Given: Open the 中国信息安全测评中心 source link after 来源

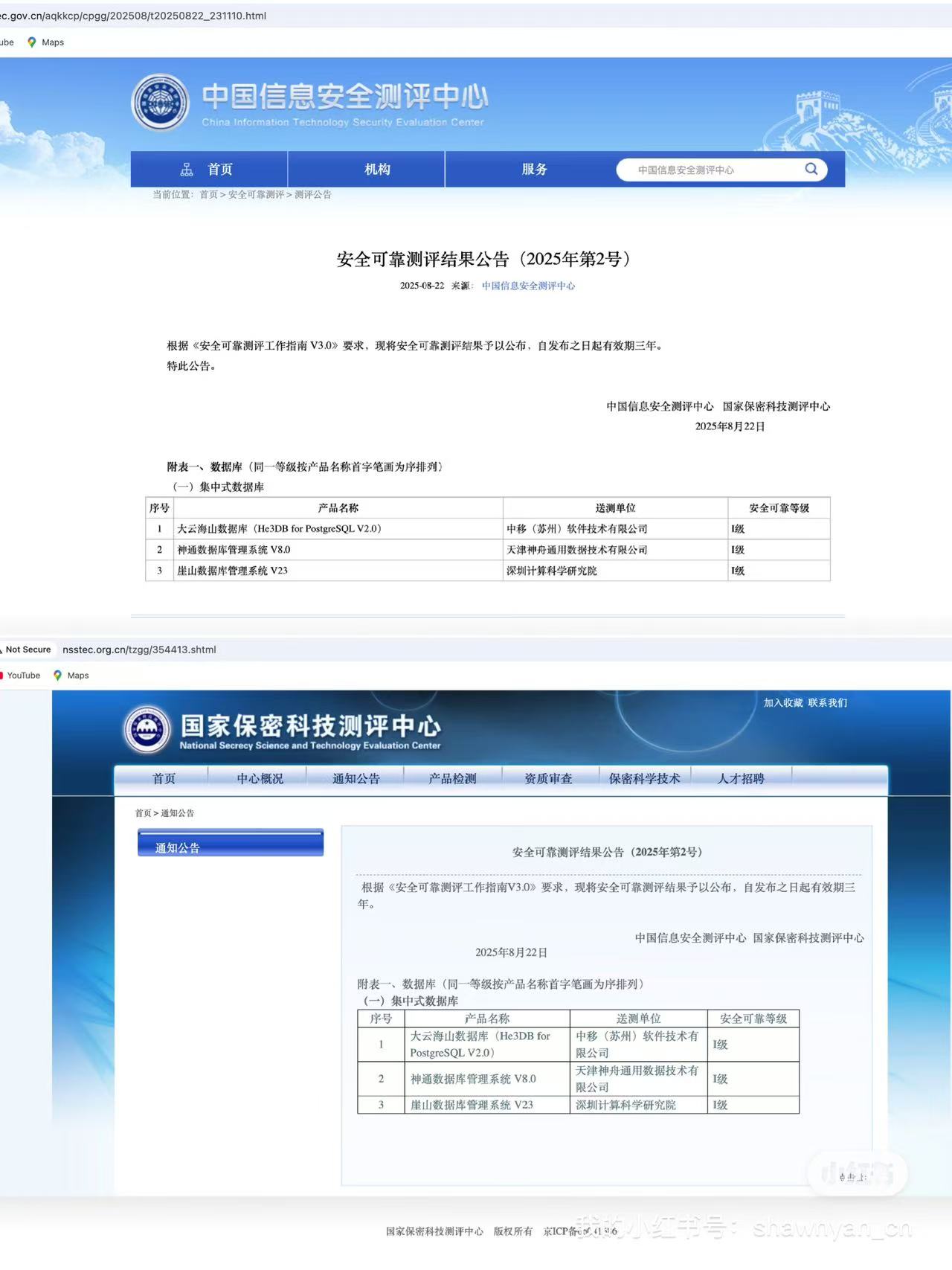Looking at the screenshot, I should (x=528, y=286).
